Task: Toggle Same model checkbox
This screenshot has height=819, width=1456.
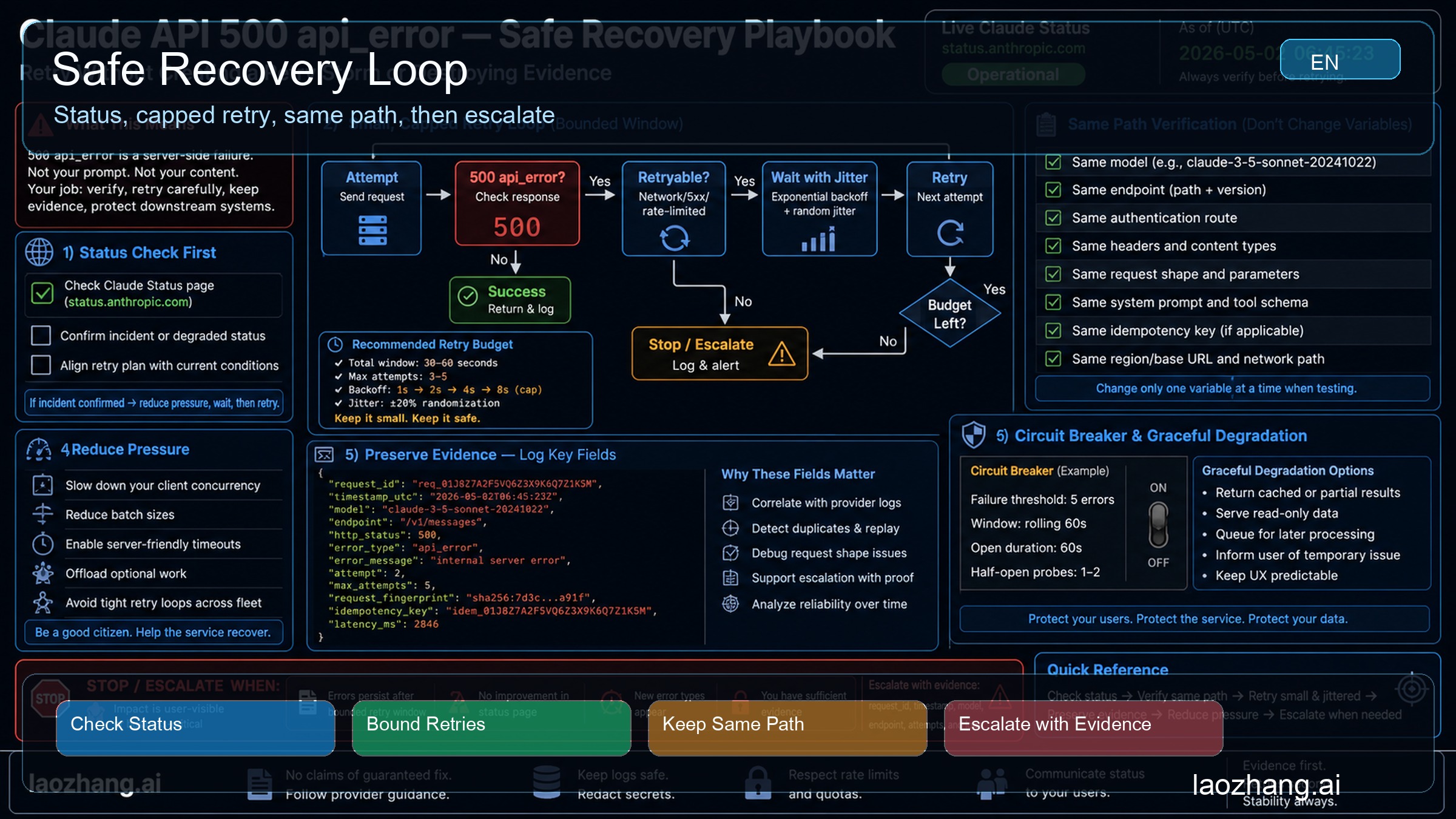Action: coord(1053,162)
